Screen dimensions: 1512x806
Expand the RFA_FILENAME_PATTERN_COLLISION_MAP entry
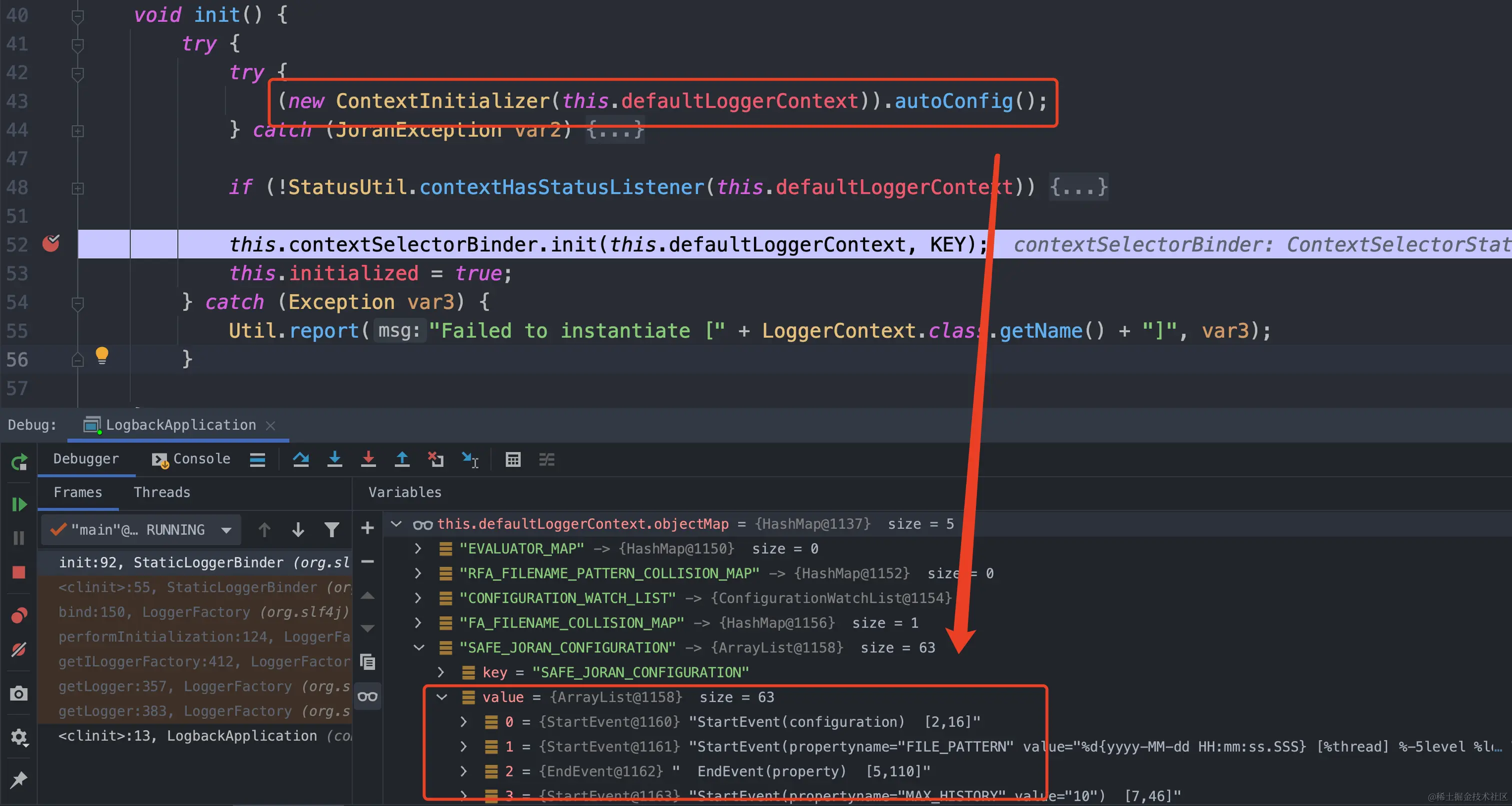pyautogui.click(x=418, y=573)
